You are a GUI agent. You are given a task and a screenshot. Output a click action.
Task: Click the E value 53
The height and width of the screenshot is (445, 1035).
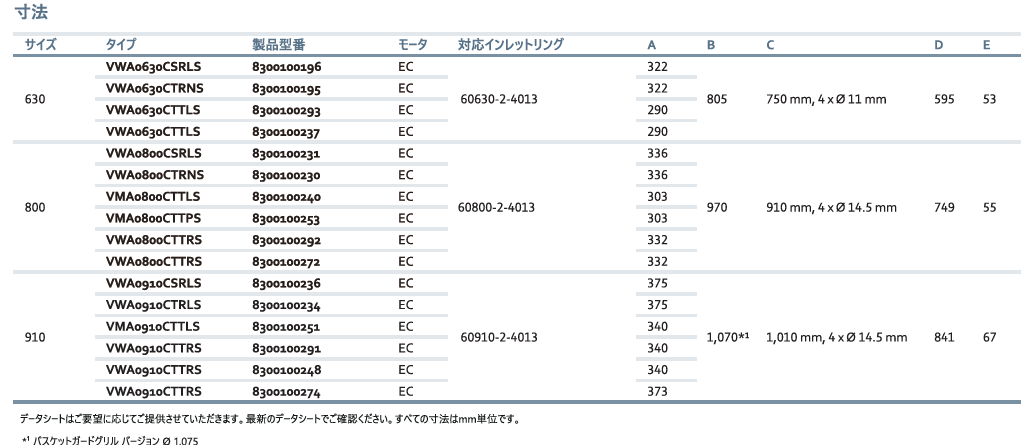tap(989, 100)
